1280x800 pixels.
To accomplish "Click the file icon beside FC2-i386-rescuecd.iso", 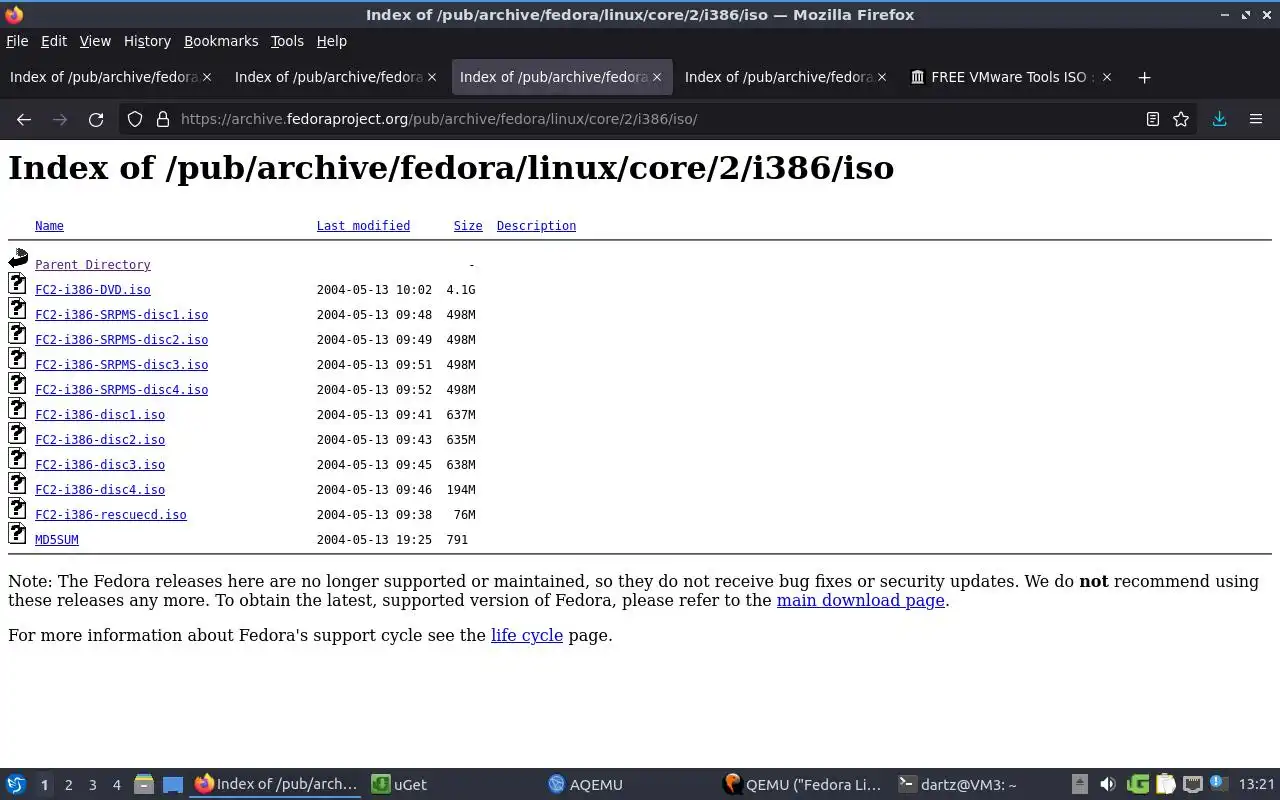I will 17,509.
